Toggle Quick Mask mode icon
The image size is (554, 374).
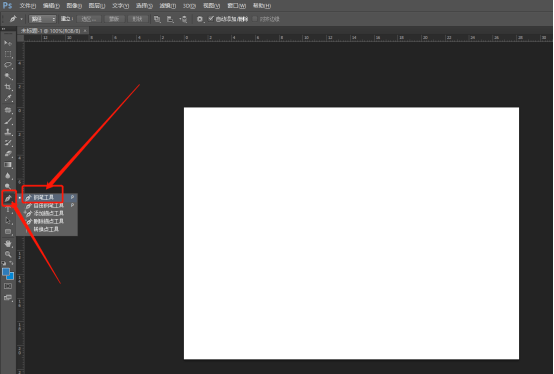point(8,286)
